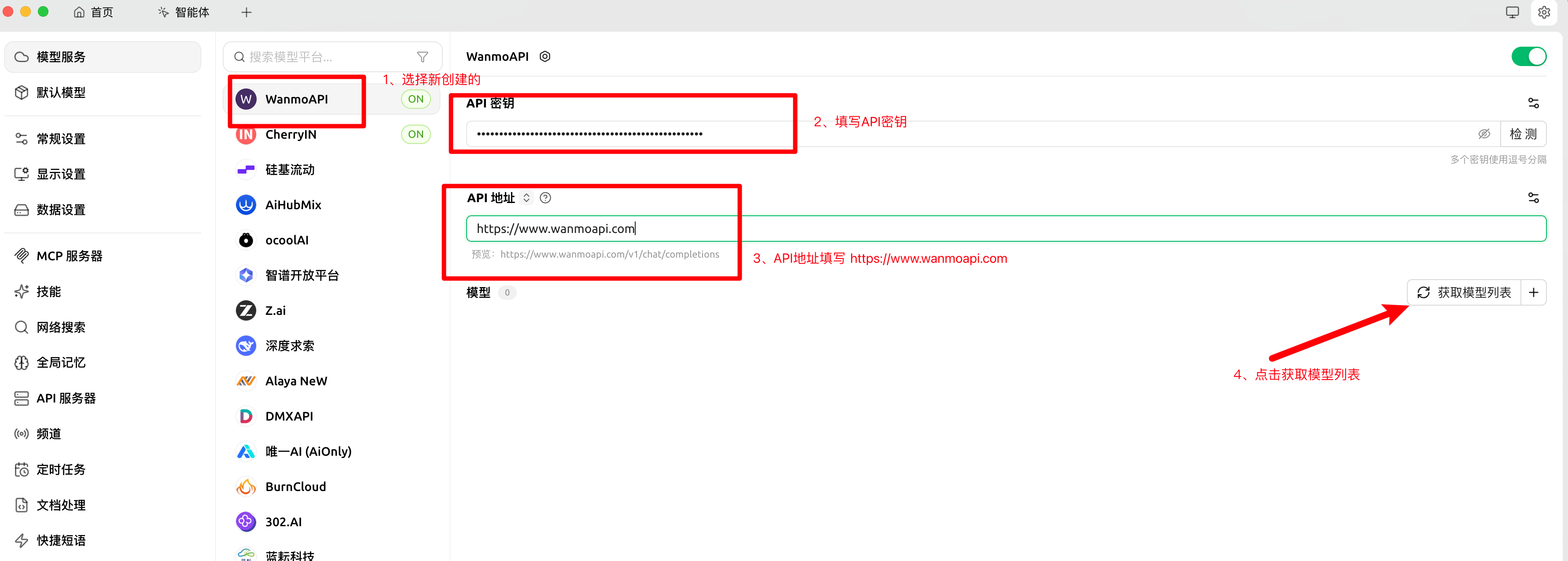Click the 网络搜索 magnifier icon
The height and width of the screenshot is (561, 1568).
(21, 327)
